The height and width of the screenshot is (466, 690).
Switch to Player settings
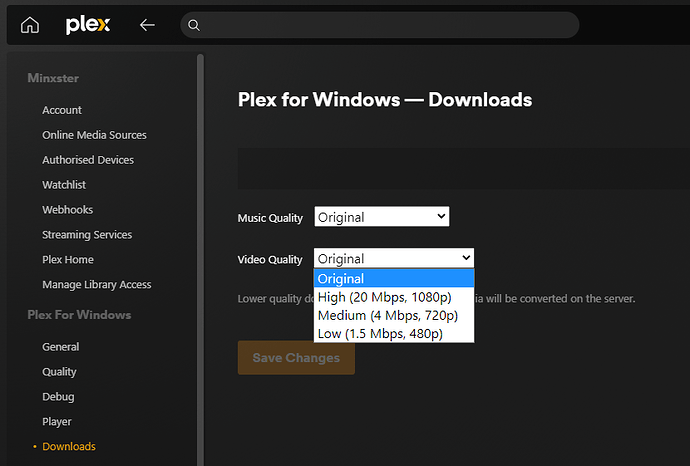(57, 422)
